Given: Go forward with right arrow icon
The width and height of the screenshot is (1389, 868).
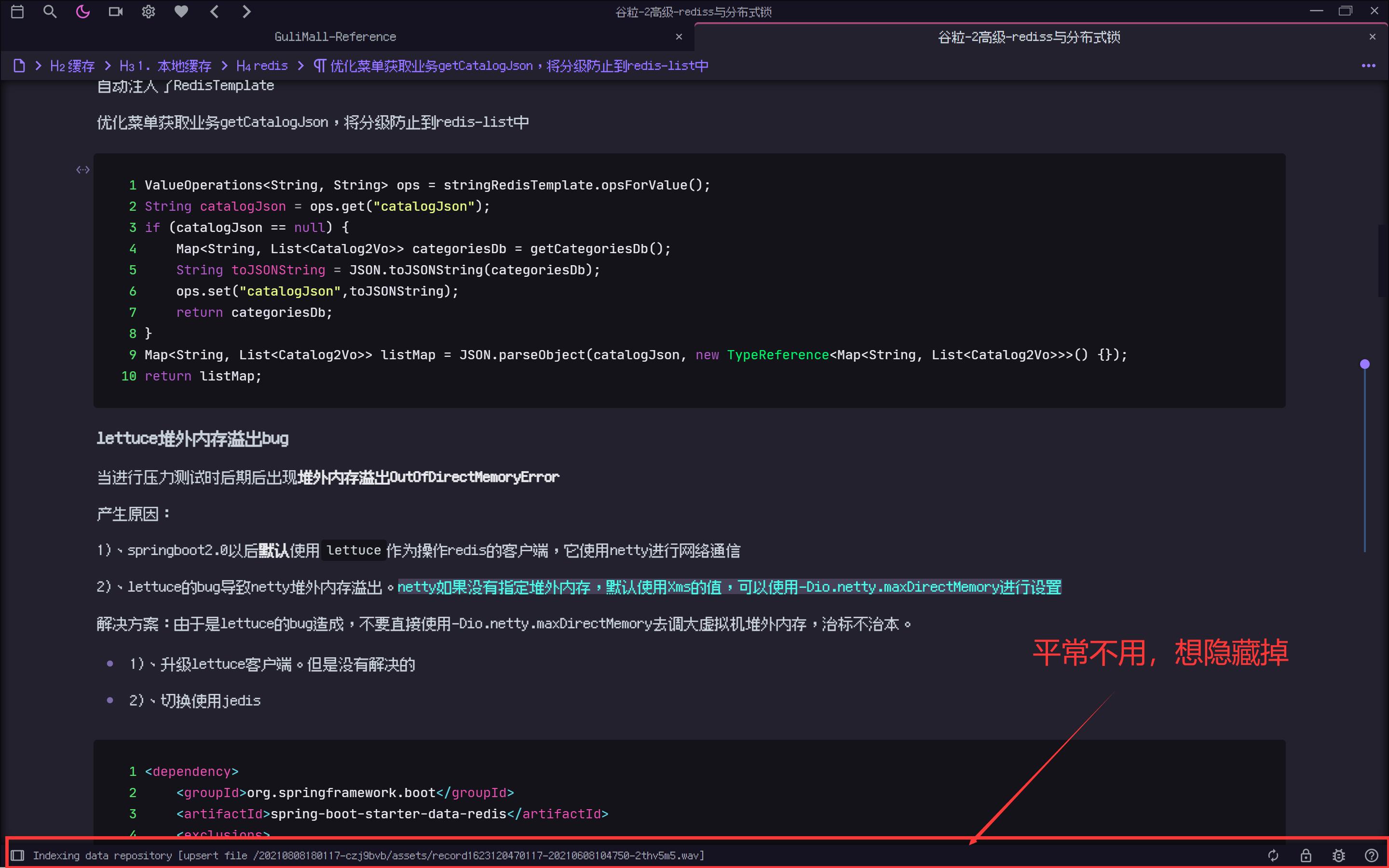Looking at the screenshot, I should (247, 12).
